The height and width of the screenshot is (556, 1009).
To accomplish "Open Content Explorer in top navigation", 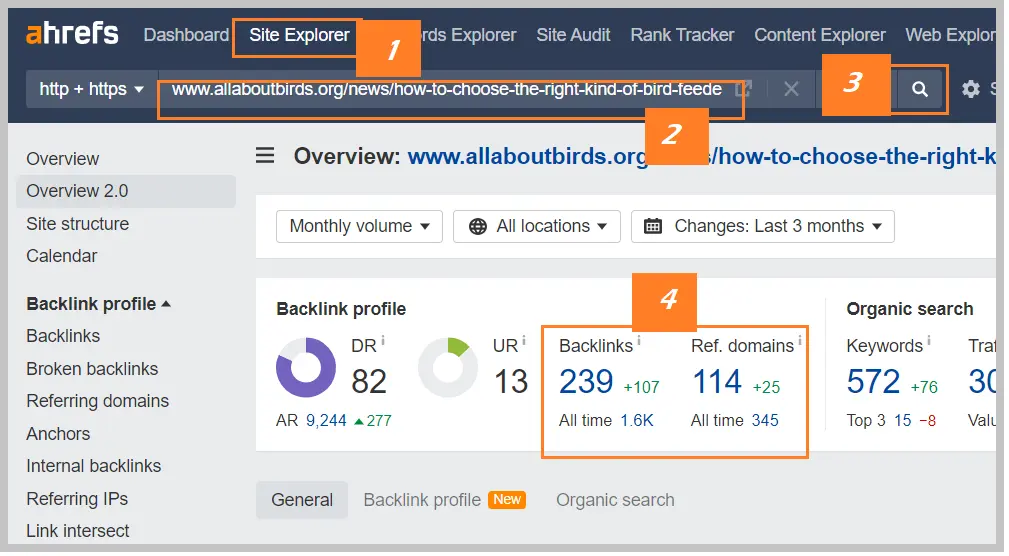I will [x=820, y=35].
